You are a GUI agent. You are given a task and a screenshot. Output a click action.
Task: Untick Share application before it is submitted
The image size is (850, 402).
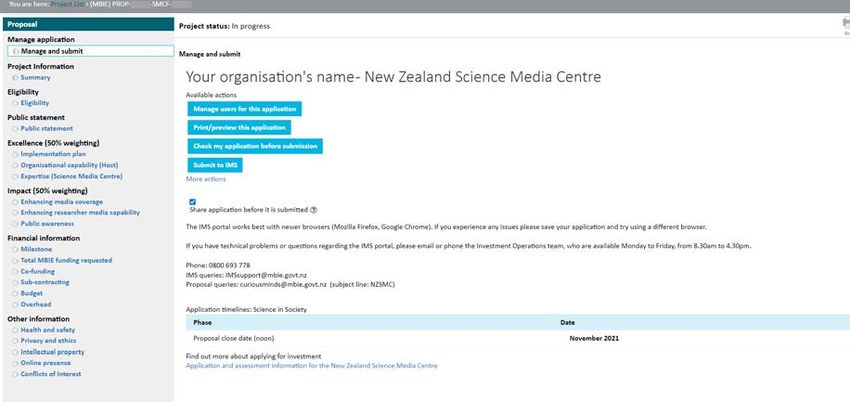pyautogui.click(x=192, y=202)
